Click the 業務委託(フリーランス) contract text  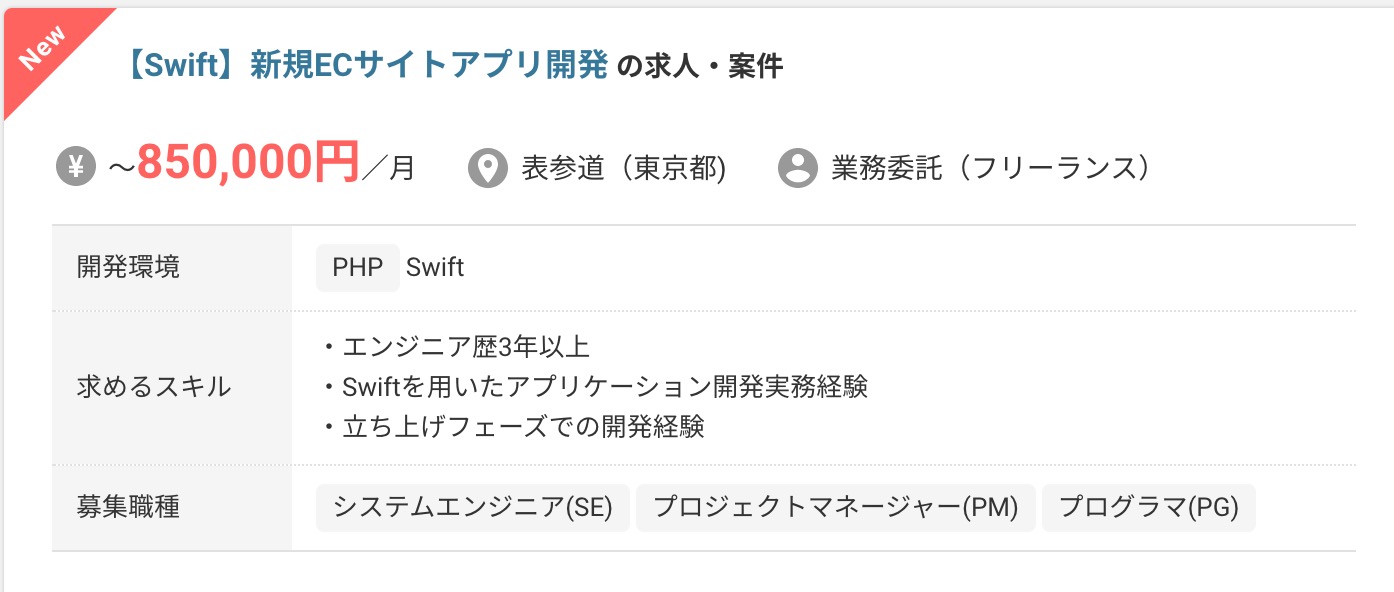991,168
